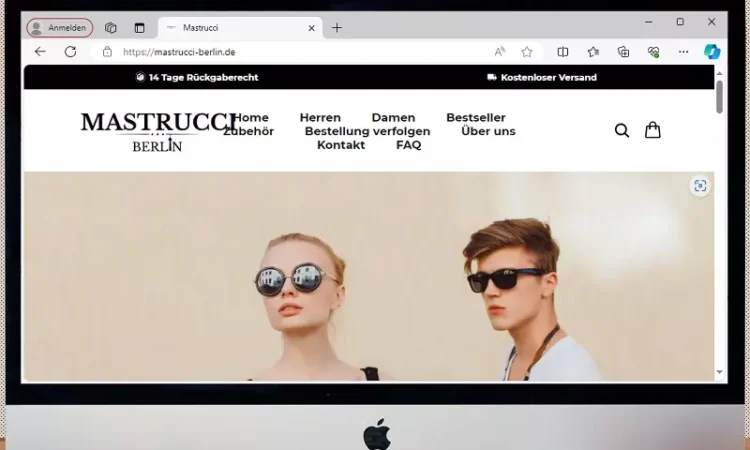Select the Mastrucci browser tab
The height and width of the screenshot is (450, 750).
click(240, 28)
